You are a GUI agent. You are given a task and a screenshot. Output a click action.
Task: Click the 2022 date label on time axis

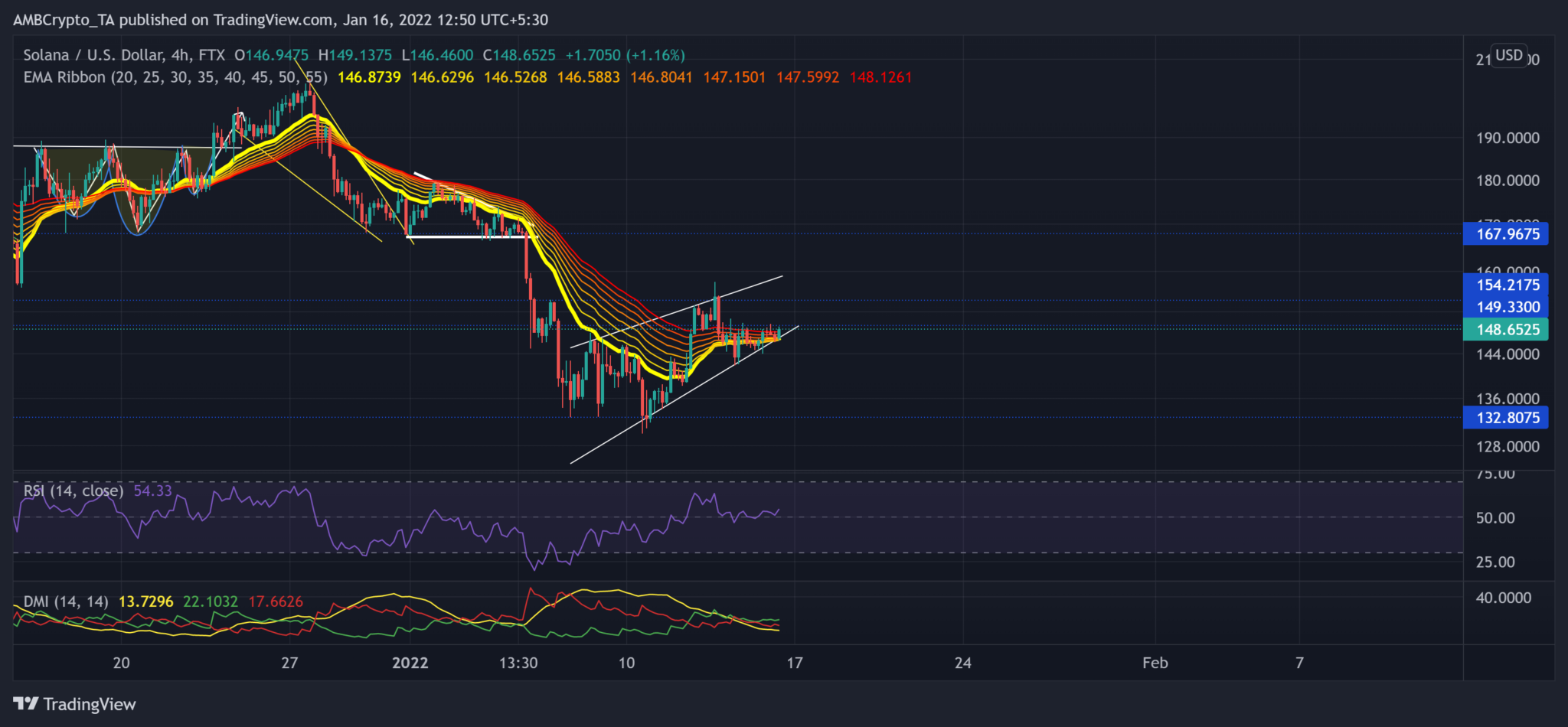click(x=410, y=663)
